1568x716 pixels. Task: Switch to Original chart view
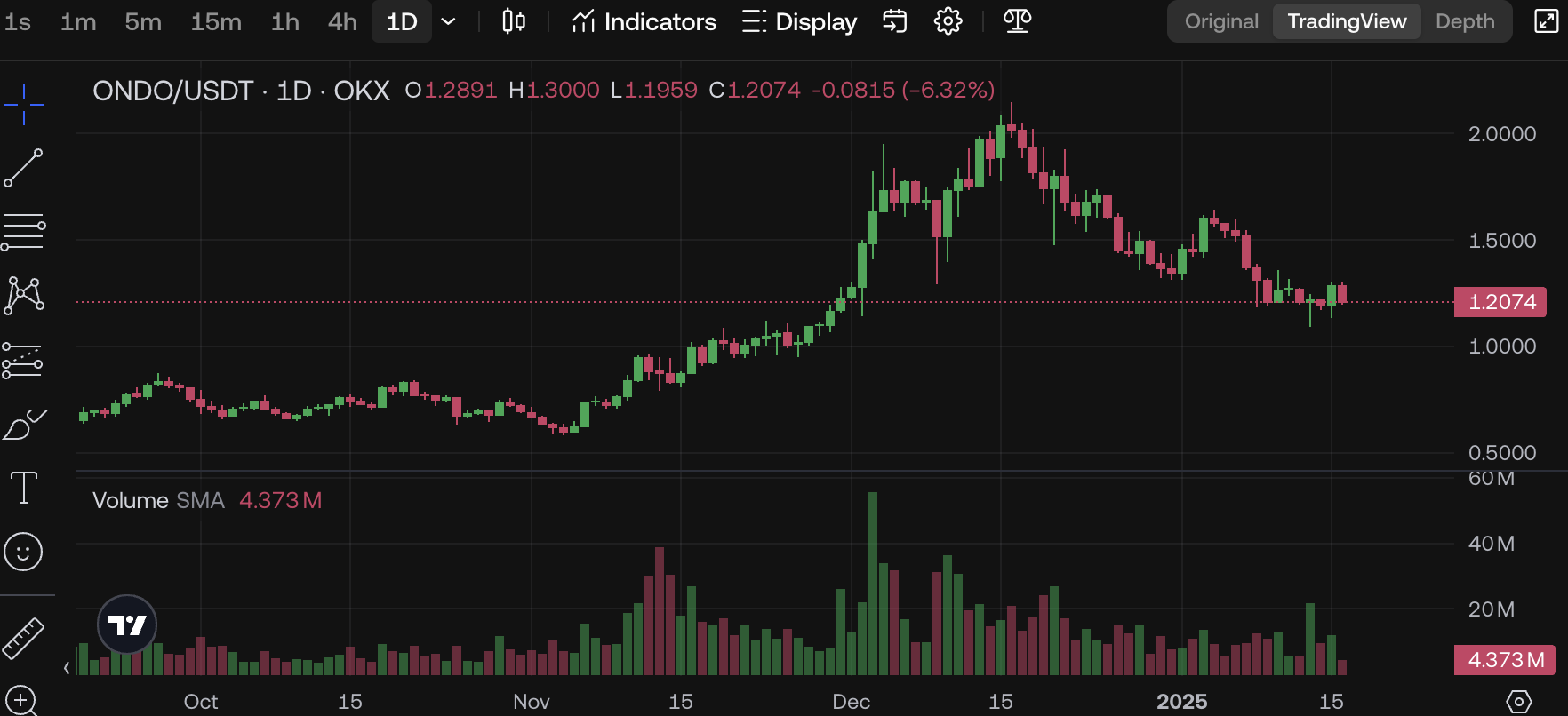(x=1221, y=21)
